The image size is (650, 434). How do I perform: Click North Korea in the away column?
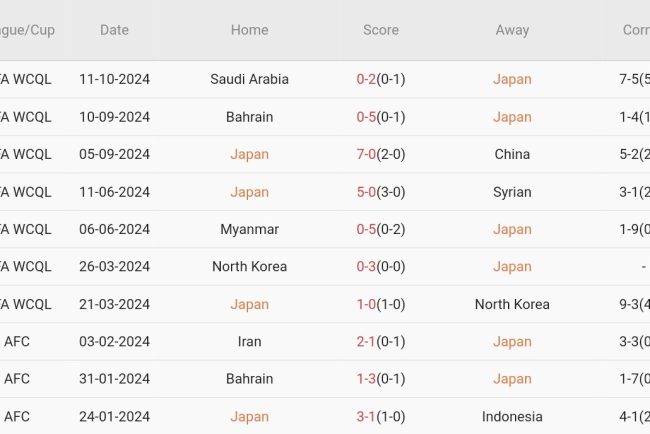coord(512,304)
